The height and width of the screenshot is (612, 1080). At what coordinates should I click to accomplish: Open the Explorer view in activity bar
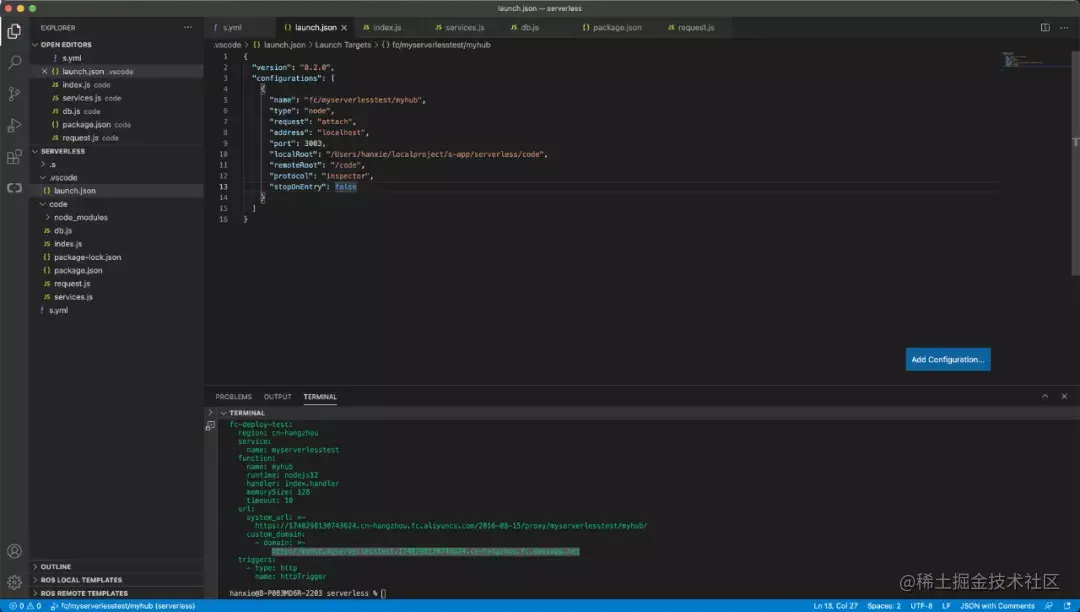[x=14, y=31]
